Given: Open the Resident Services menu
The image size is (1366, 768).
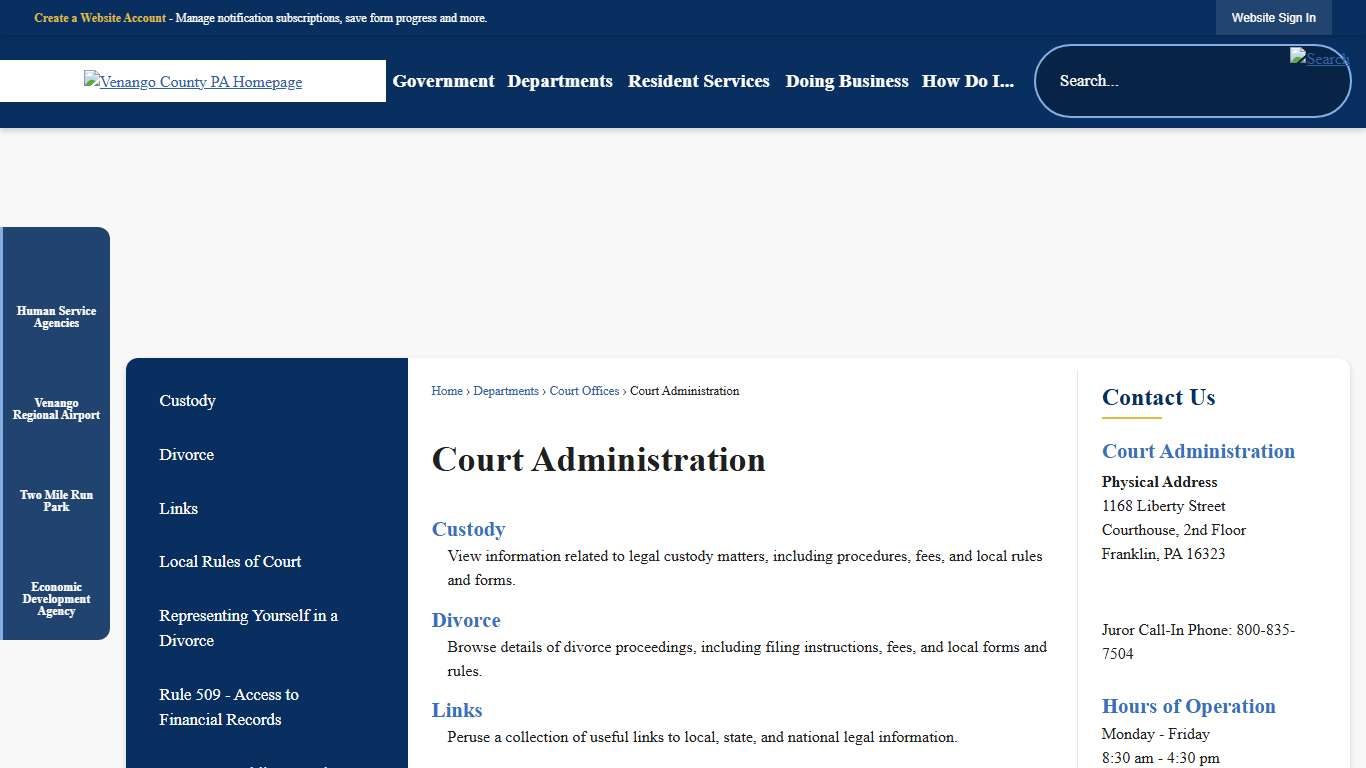Looking at the screenshot, I should pyautogui.click(x=698, y=81).
